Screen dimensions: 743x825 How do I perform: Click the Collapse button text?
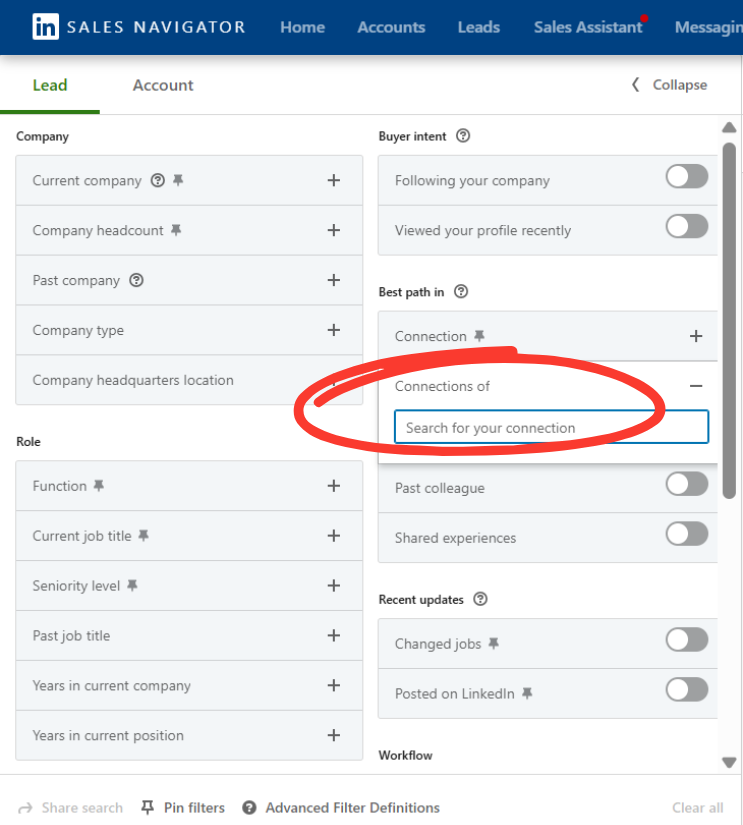click(680, 85)
